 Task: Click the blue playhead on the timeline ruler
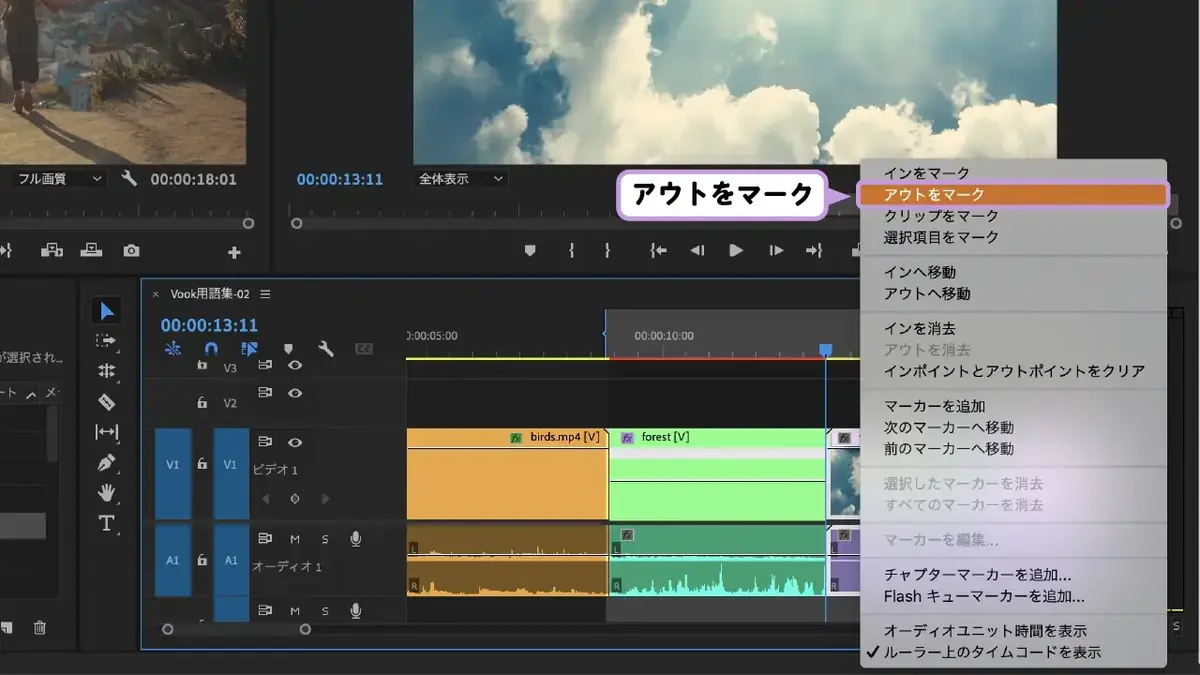click(x=825, y=350)
